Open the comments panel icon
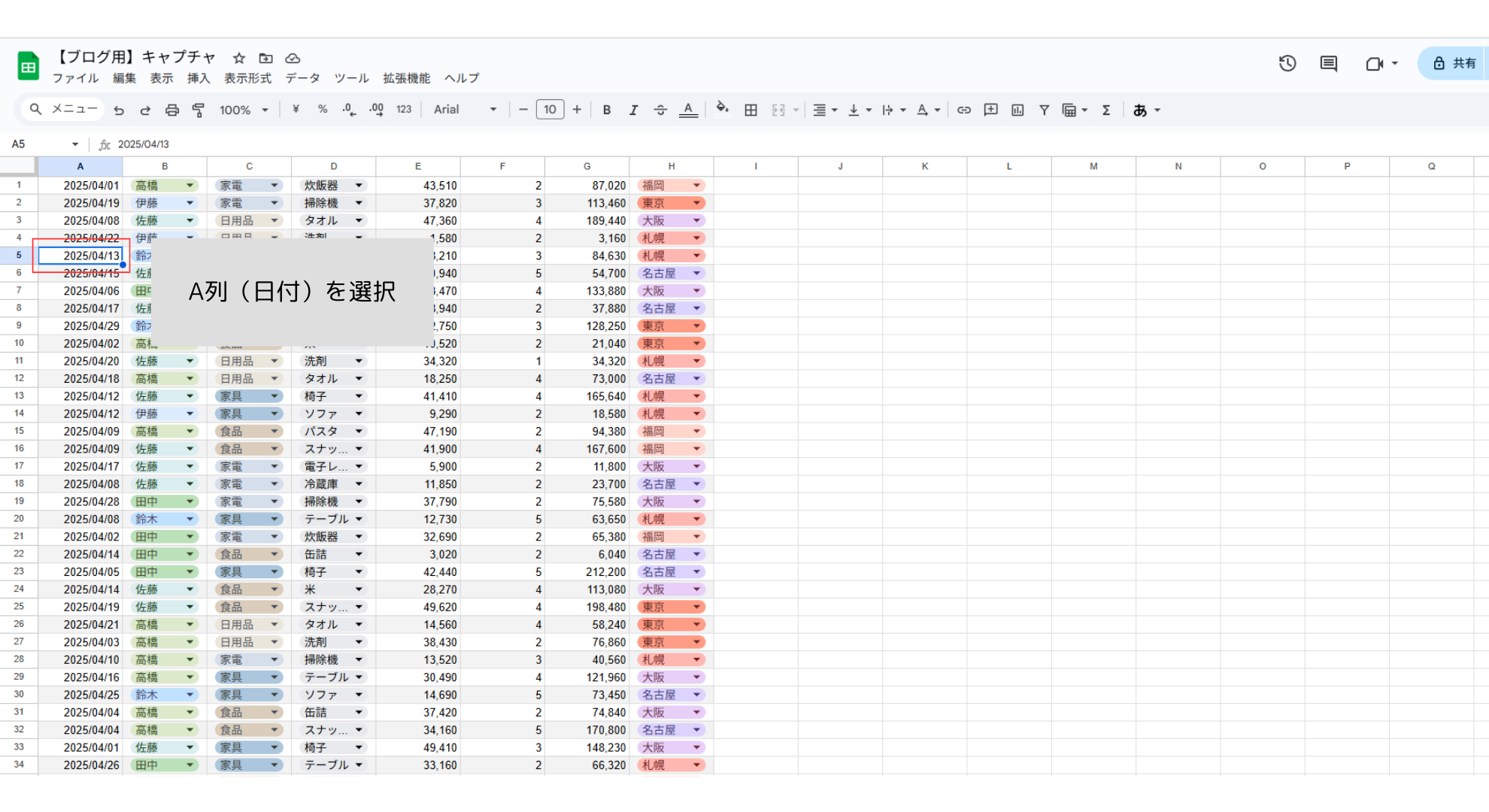 [1329, 64]
